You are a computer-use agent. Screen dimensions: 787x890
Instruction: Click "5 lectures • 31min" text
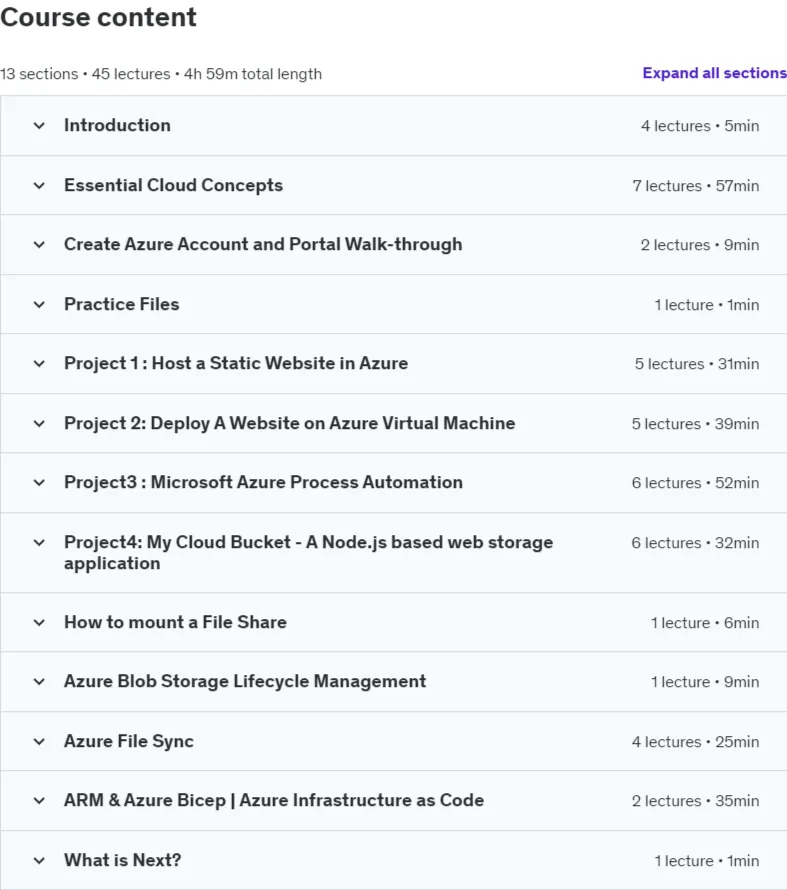pos(697,364)
